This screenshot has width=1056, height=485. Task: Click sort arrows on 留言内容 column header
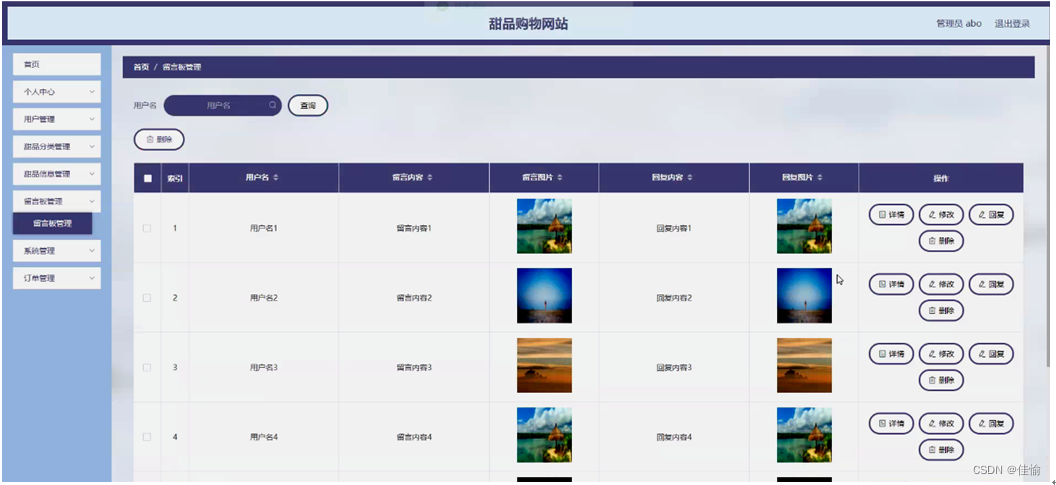coord(436,178)
